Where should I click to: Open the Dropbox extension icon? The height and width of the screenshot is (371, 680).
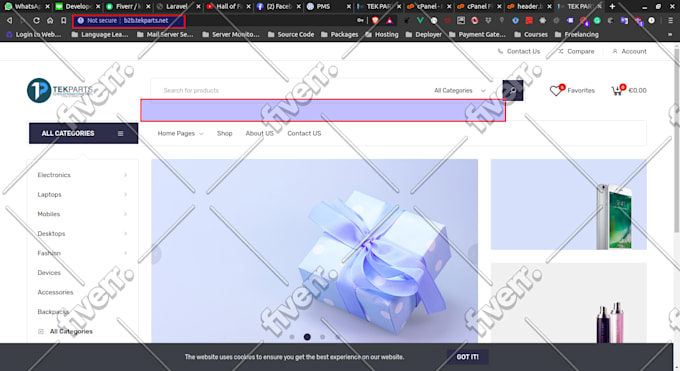point(488,20)
